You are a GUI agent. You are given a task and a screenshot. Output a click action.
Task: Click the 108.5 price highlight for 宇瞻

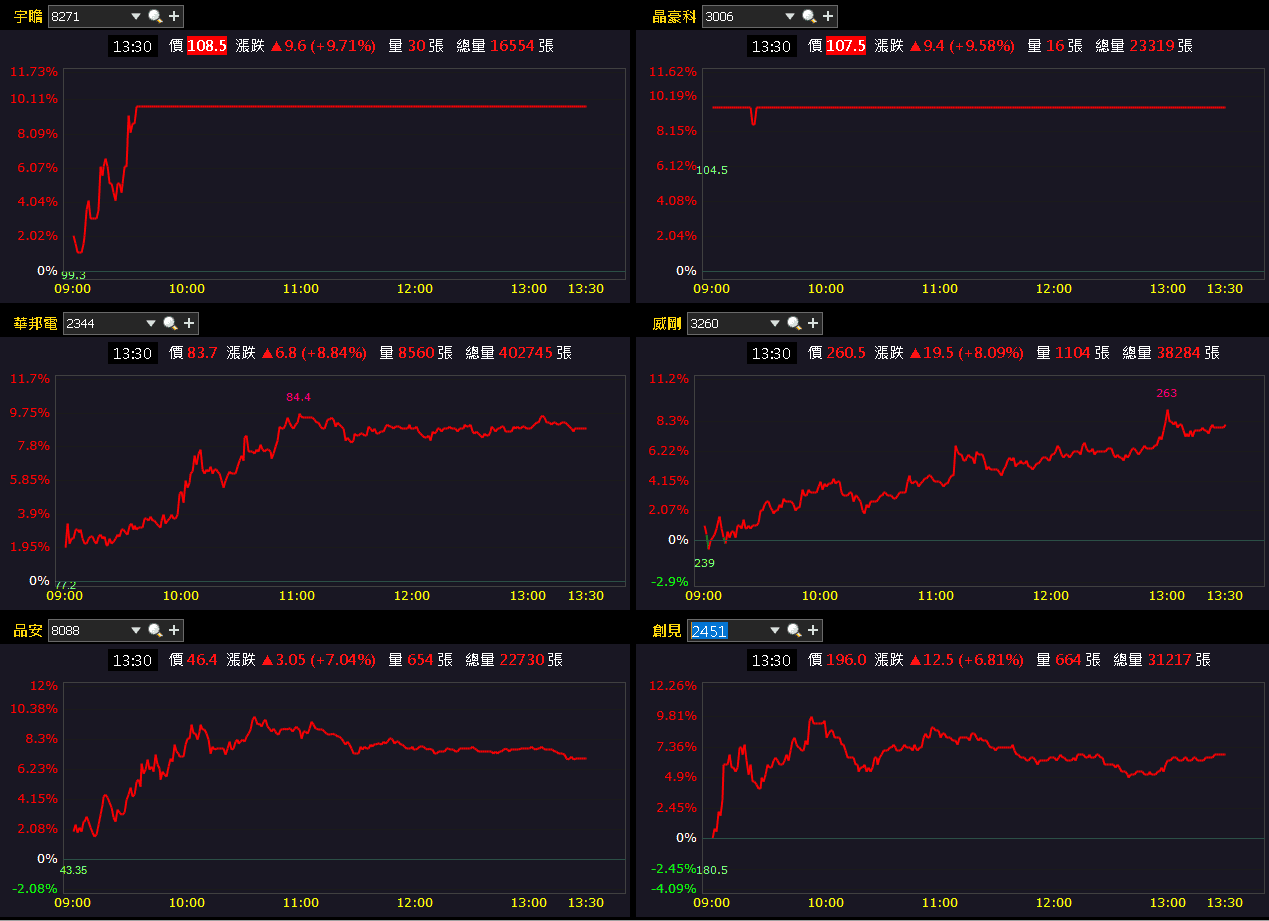click(207, 46)
